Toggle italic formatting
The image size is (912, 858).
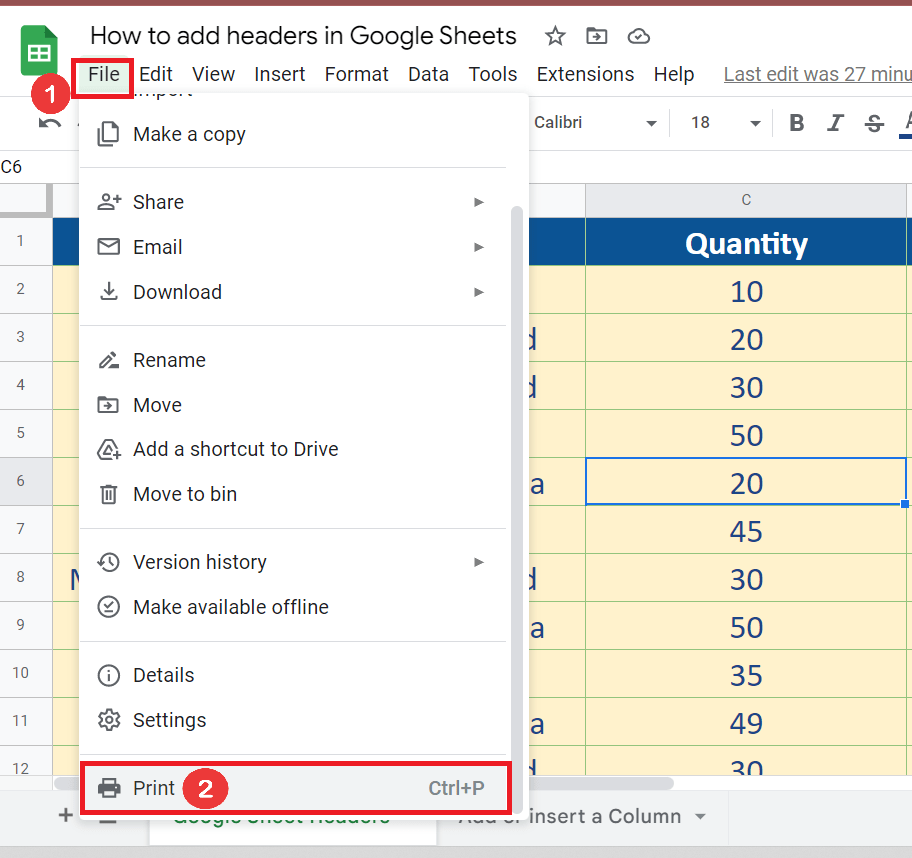(835, 122)
